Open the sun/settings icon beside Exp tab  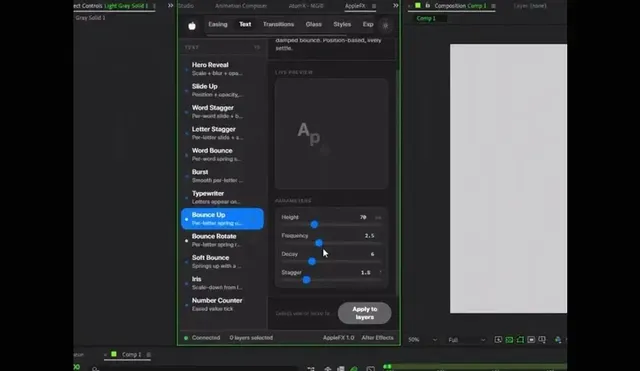pos(385,25)
